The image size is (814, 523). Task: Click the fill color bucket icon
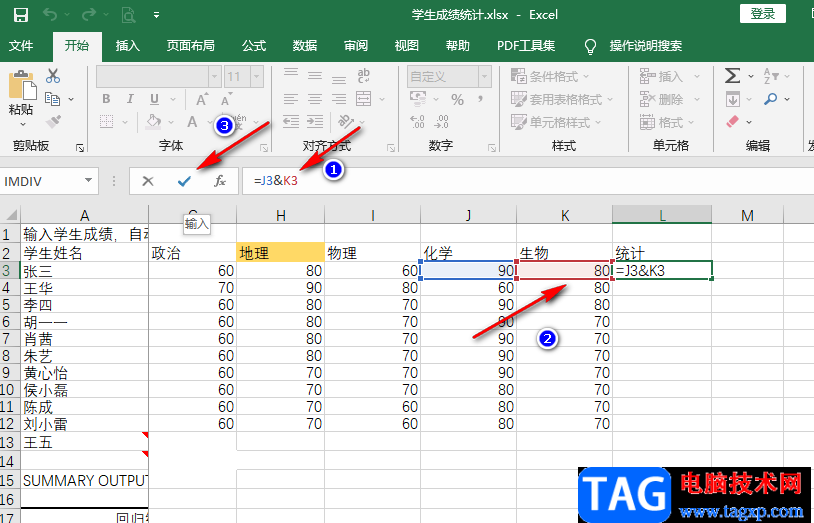[x=153, y=122]
